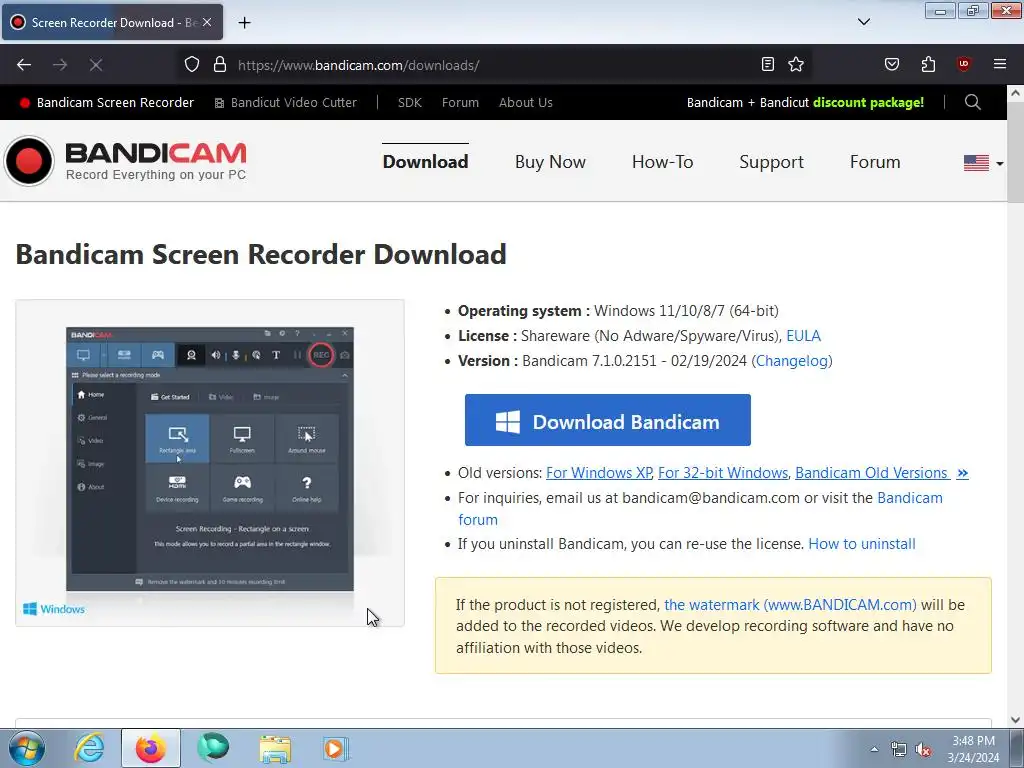The width and height of the screenshot is (1024, 768).
Task: Open the Buy Now menu
Action: [550, 162]
